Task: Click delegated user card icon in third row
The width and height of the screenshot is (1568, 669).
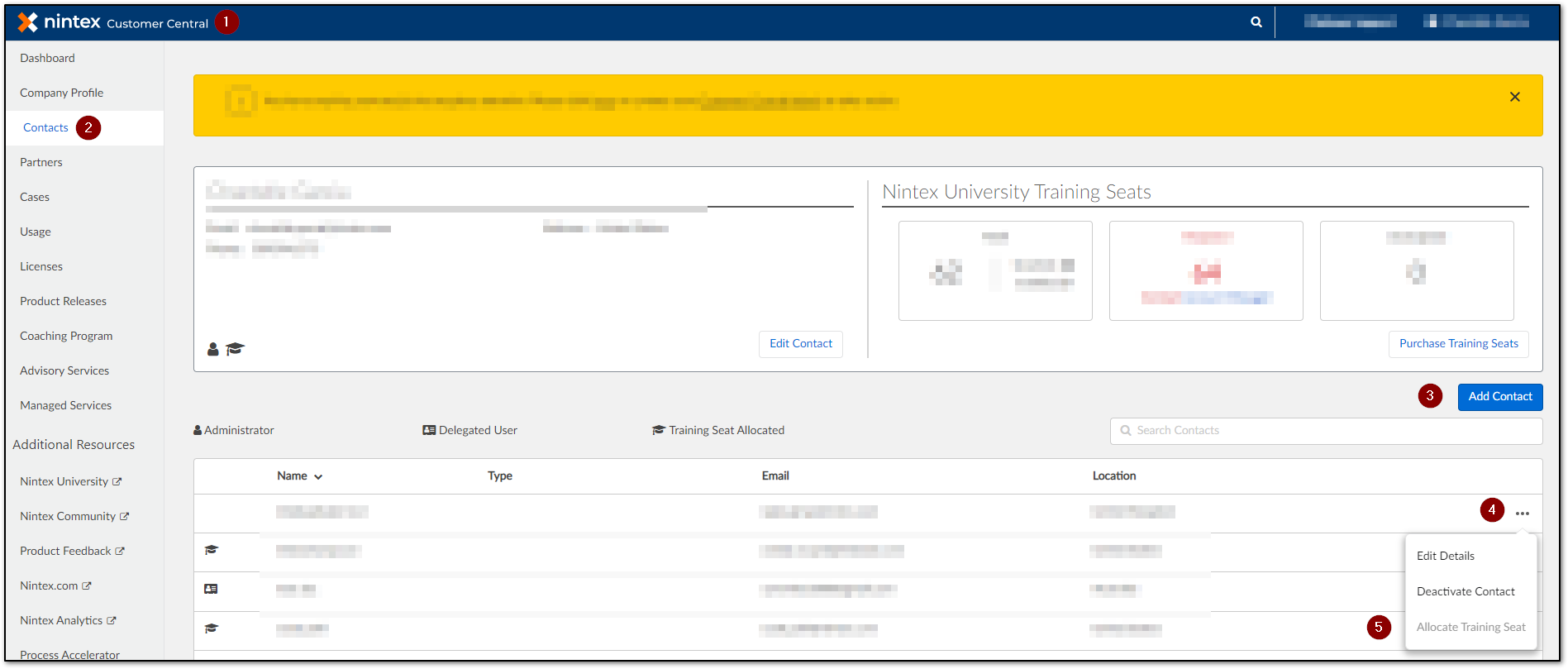Action: (x=211, y=589)
